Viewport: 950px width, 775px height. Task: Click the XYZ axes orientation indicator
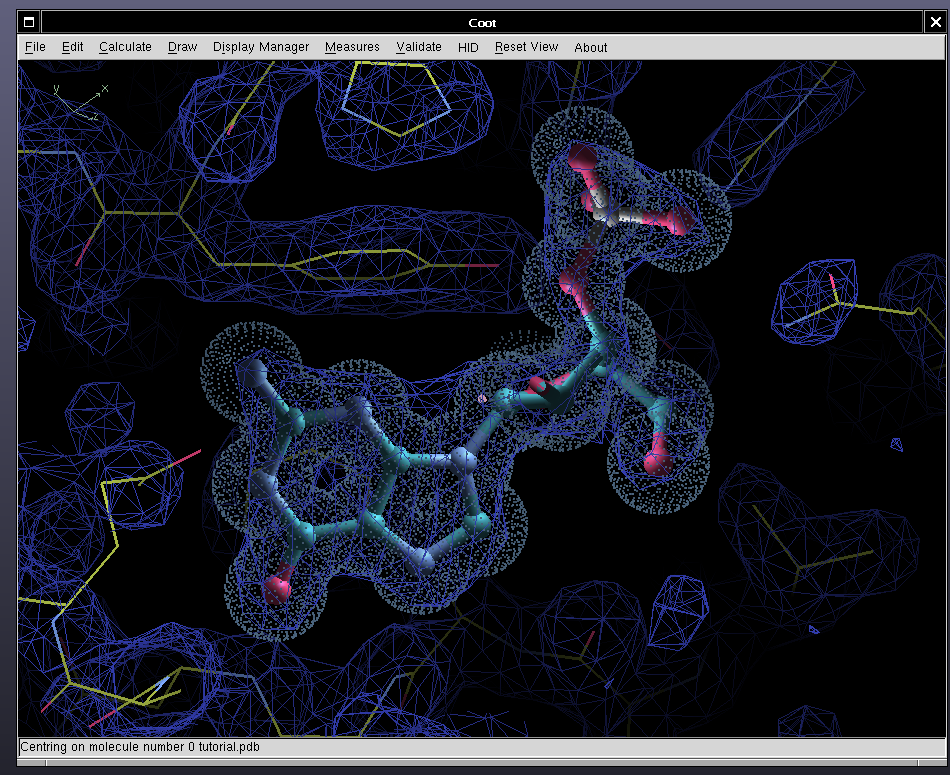(x=82, y=102)
